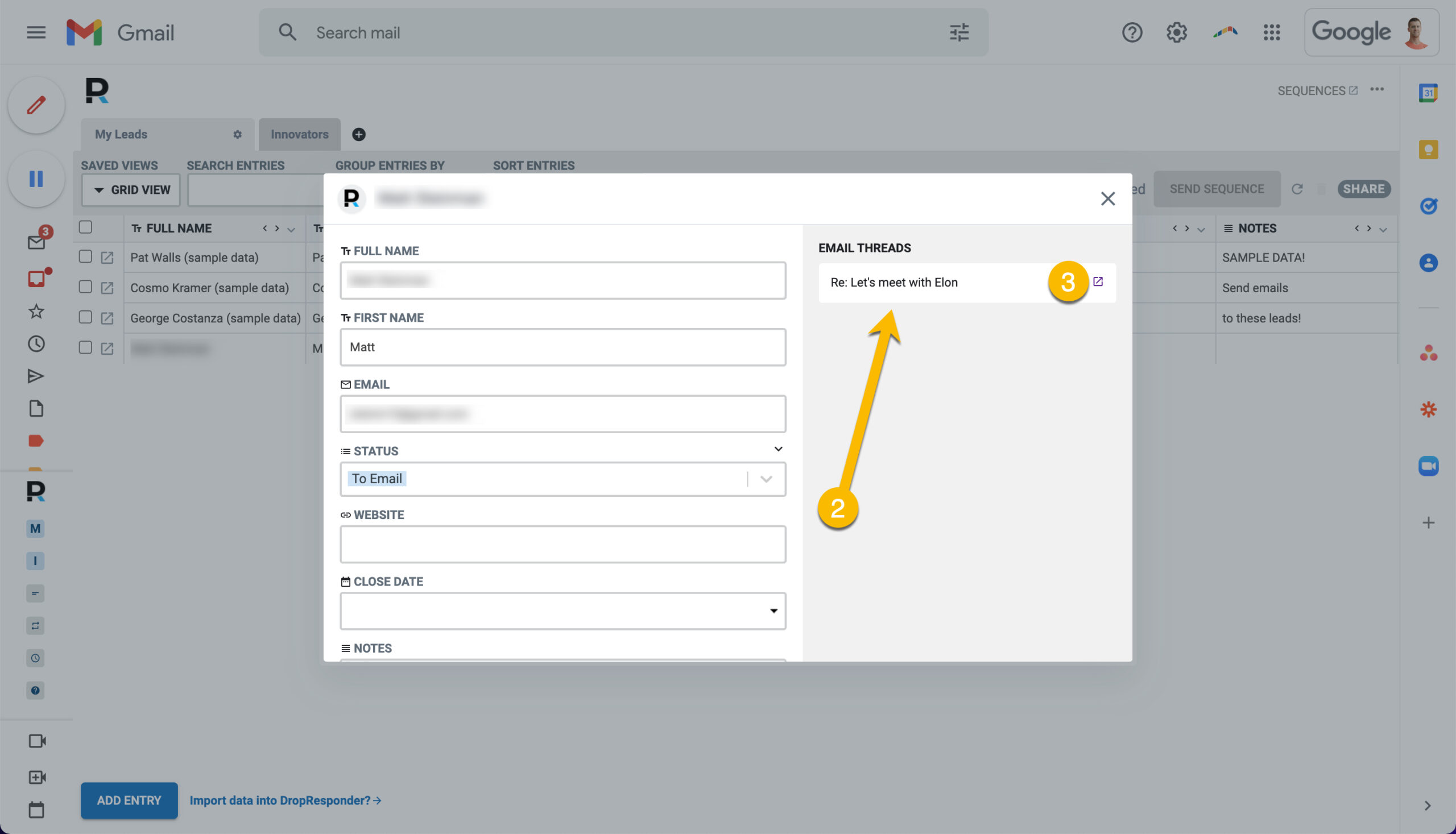Viewport: 1456px width, 834px height.
Task: Open Zoom add-on icon in side panel
Action: coord(1428,466)
